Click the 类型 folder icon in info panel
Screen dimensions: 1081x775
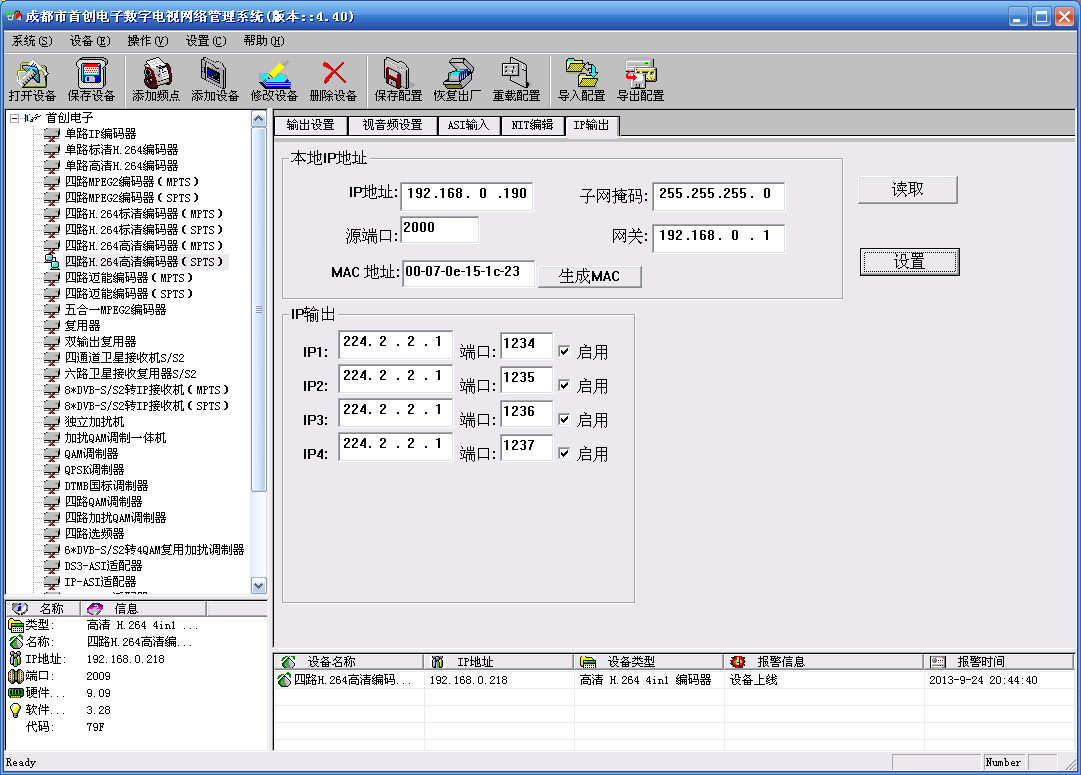(x=16, y=625)
